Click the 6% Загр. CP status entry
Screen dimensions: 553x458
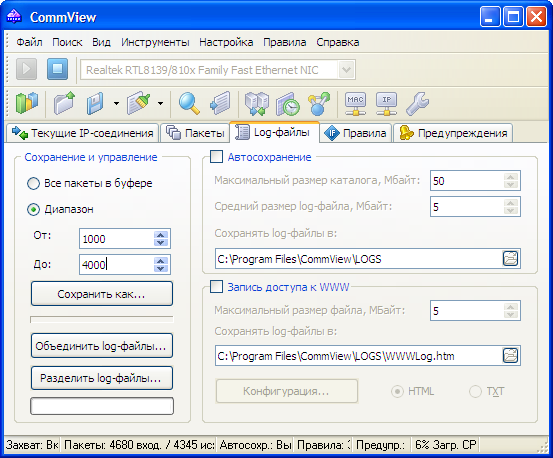click(x=446, y=445)
